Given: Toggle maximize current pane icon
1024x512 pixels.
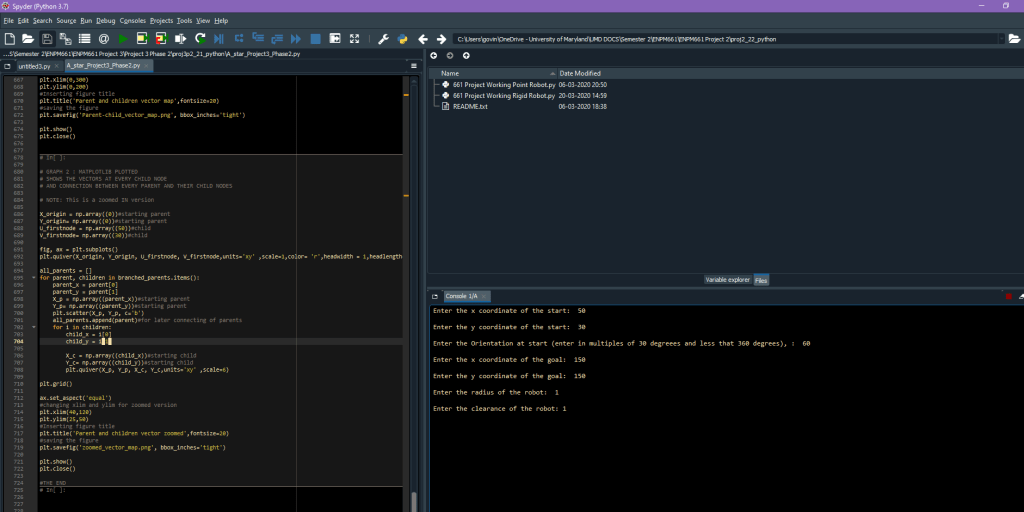Looking at the screenshot, I should click(336, 38).
